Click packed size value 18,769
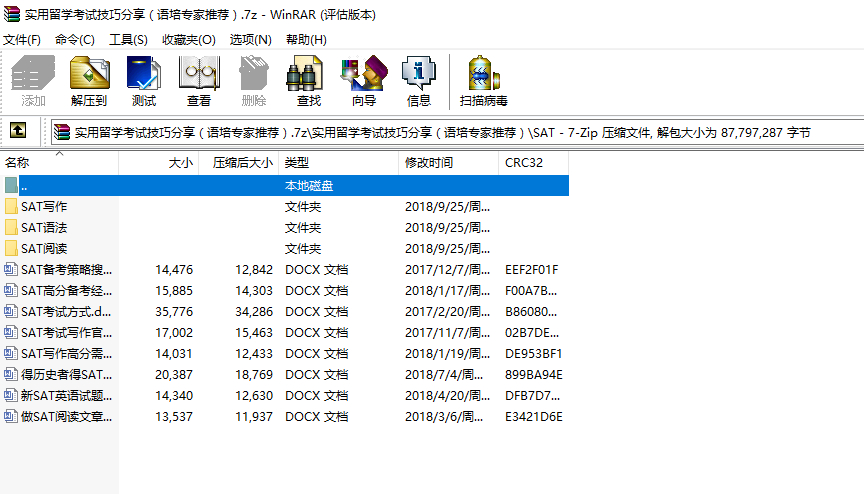 (254, 374)
